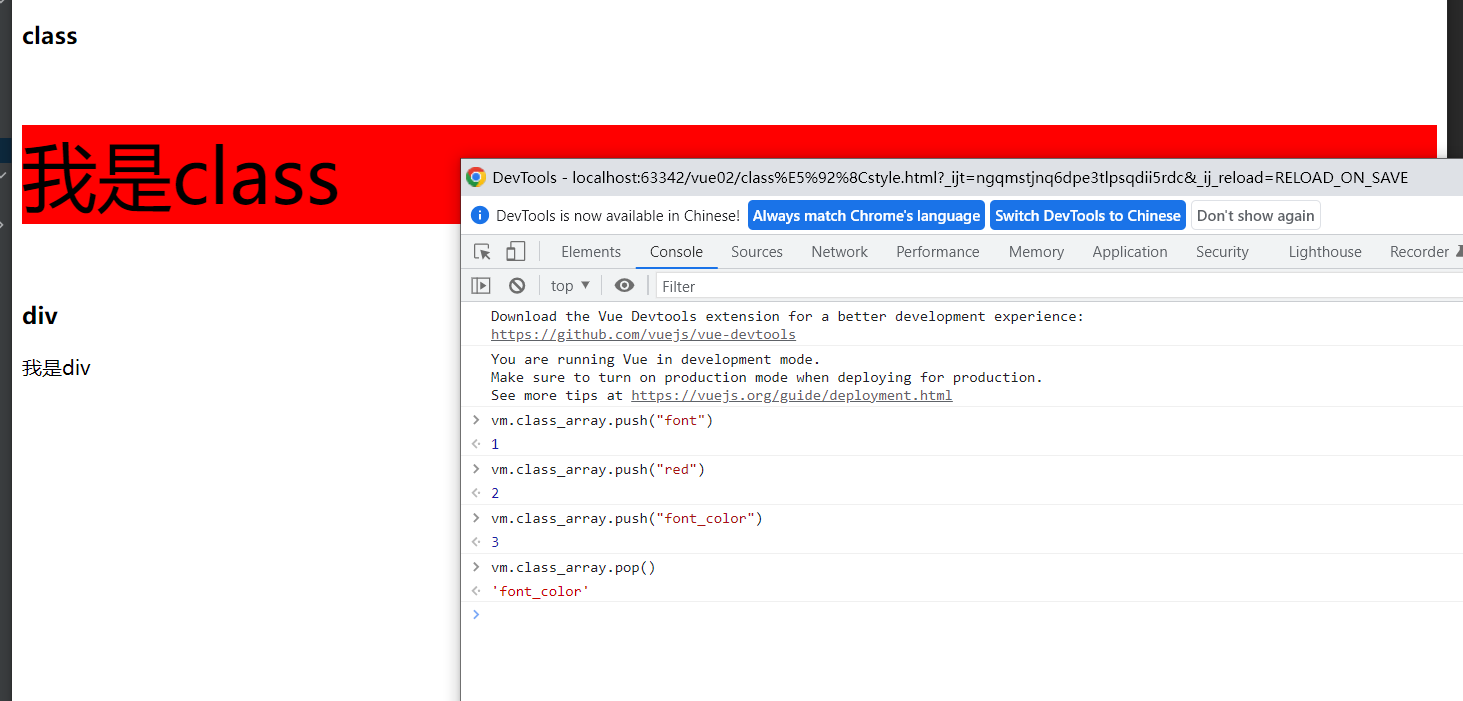Click the 我是div text on page
Screen dimensions: 1463x701
[x=56, y=368]
